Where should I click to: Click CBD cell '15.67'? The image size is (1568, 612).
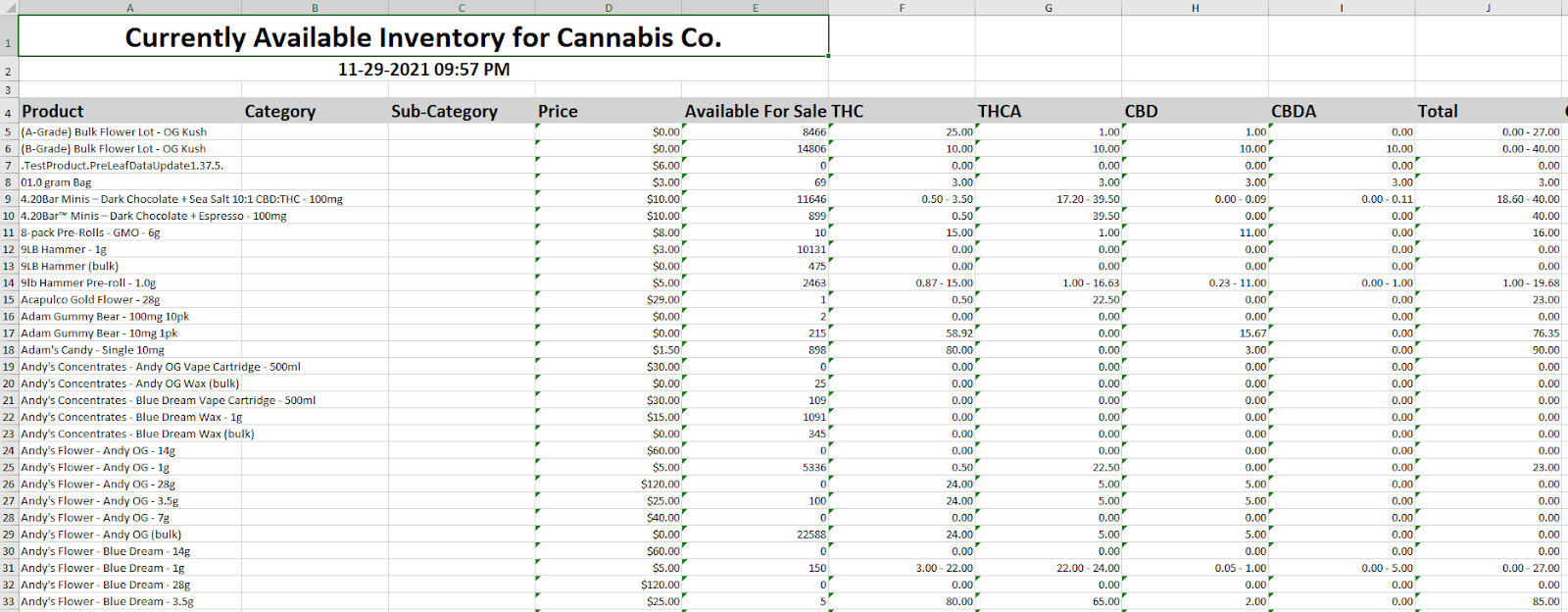coord(1195,333)
